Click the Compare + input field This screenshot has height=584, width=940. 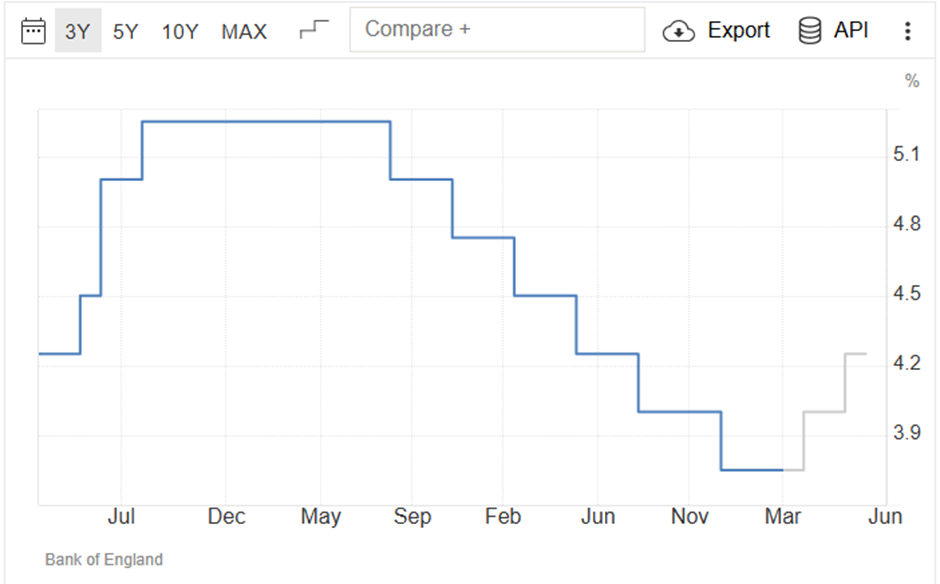pyautogui.click(x=497, y=29)
